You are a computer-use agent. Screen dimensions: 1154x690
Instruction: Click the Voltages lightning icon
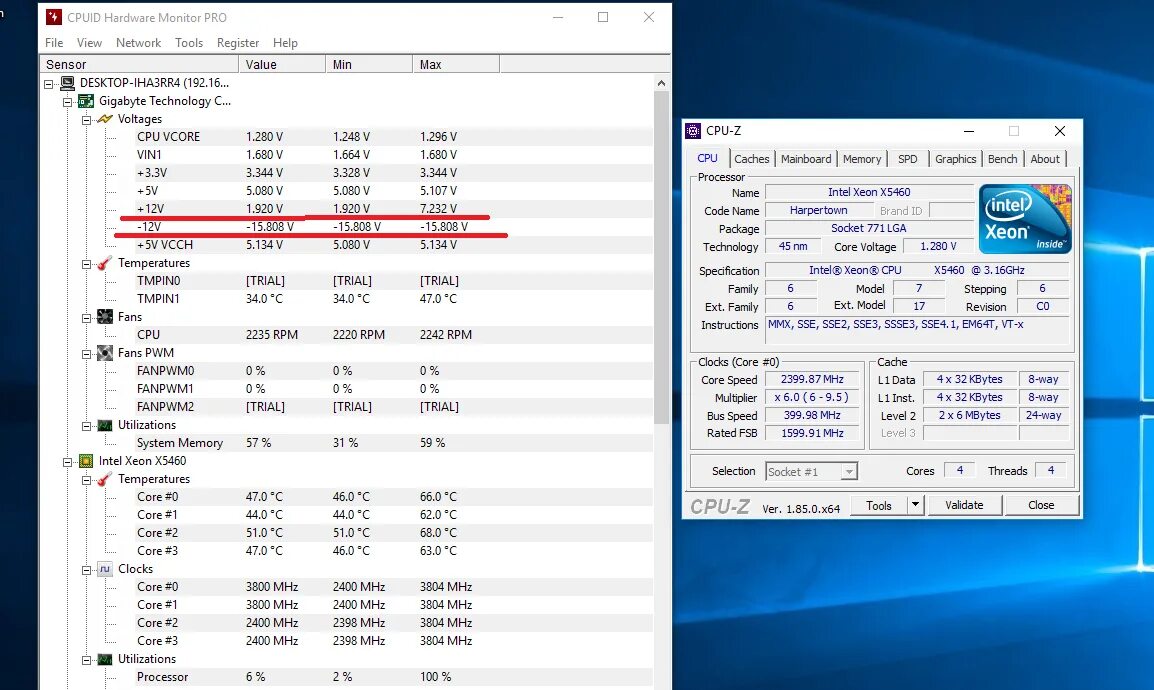(105, 119)
